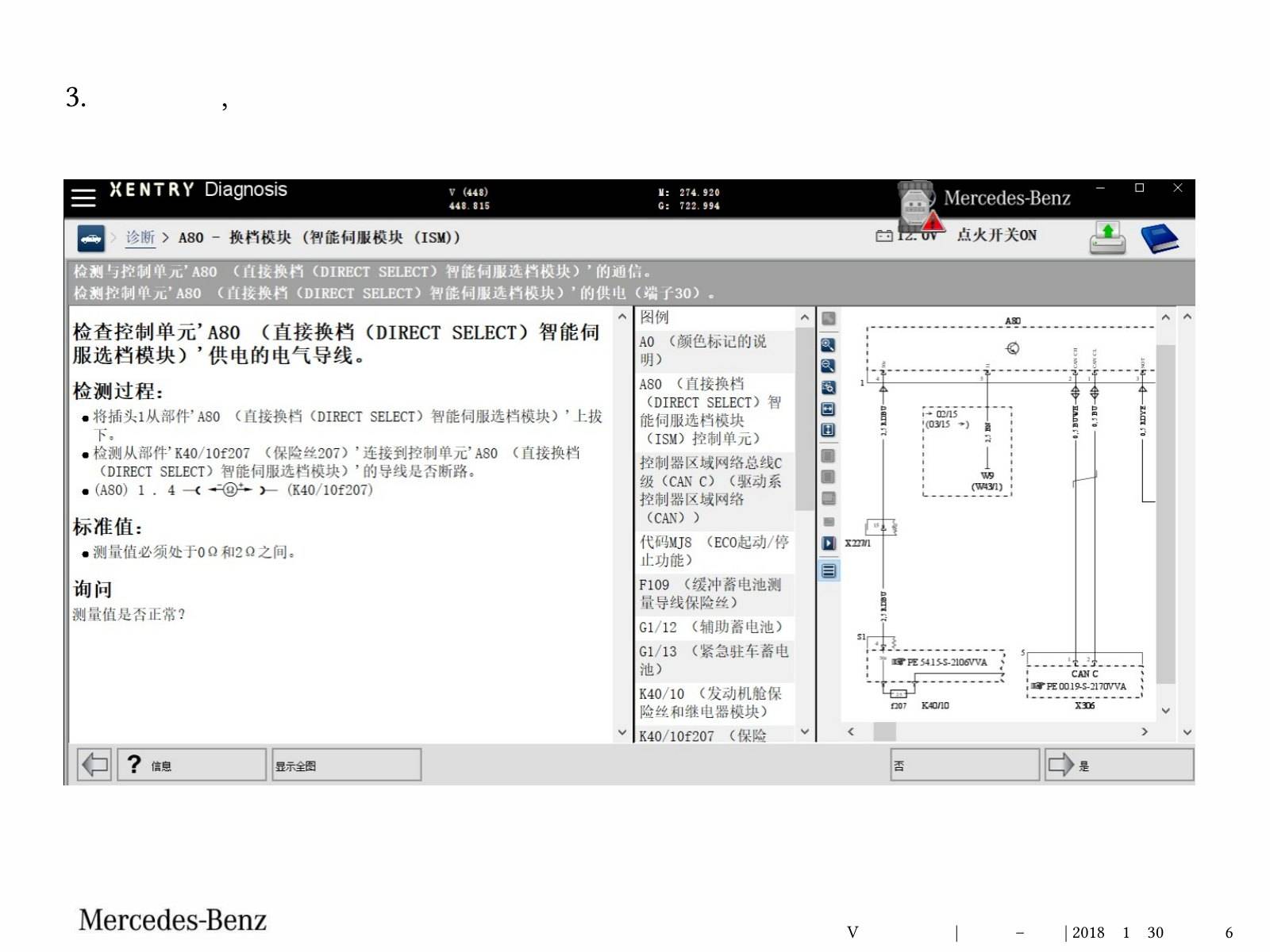This screenshot has height=952, width=1270.
Task: Select legend entry G1/13 (紧急驻车蓄电池)
Action: 716,660
